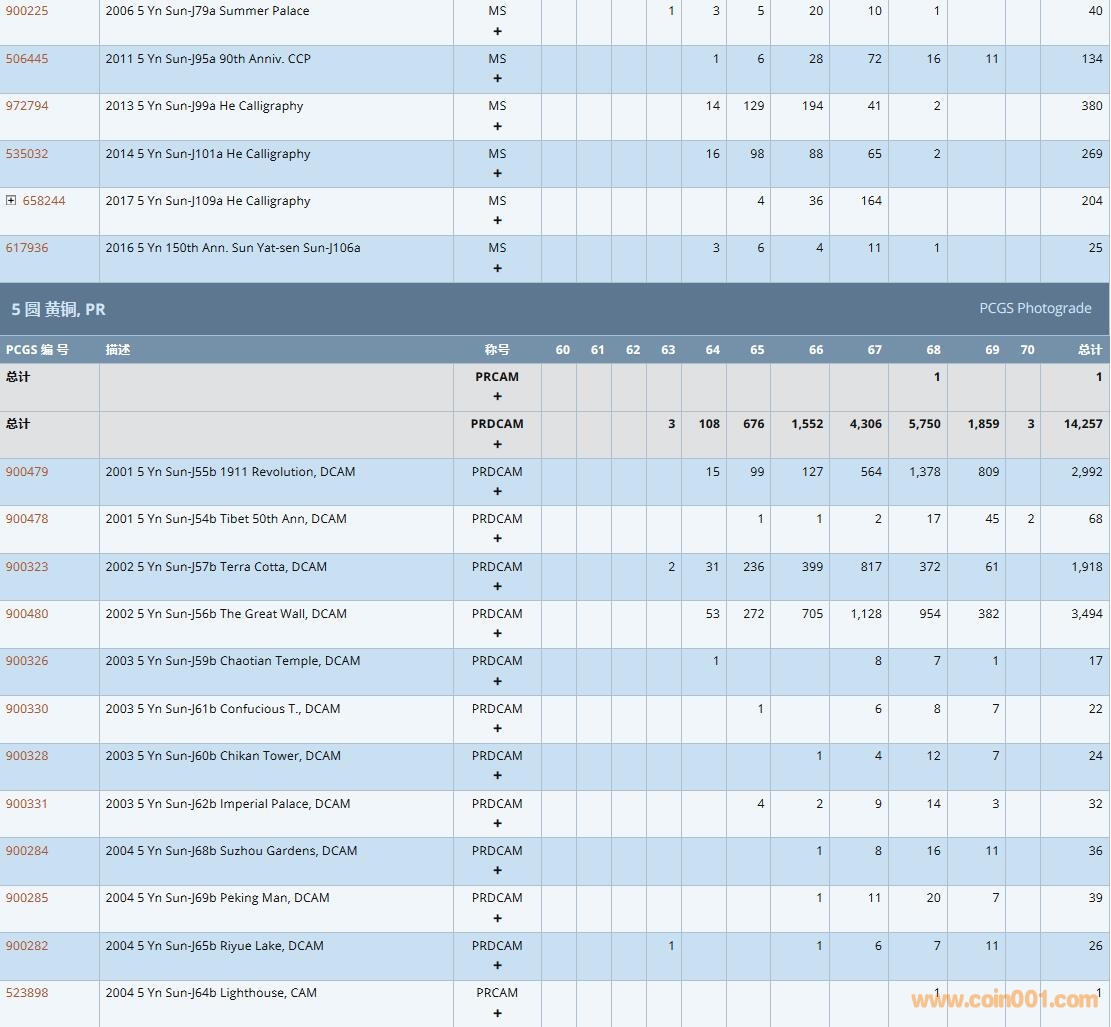
Task: Open the PCGS Photograde link
Action: [1035, 308]
